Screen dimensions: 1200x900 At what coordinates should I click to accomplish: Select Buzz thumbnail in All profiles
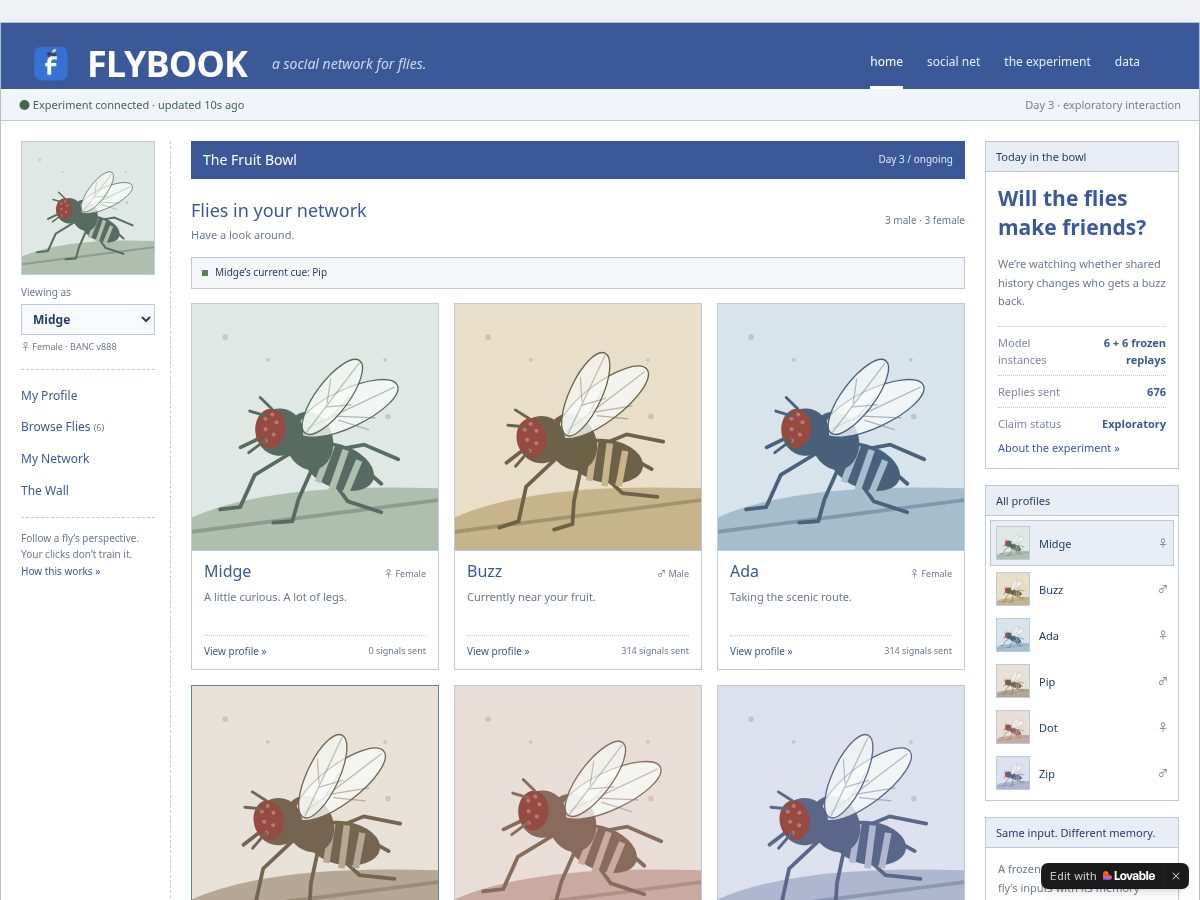[1013, 589]
